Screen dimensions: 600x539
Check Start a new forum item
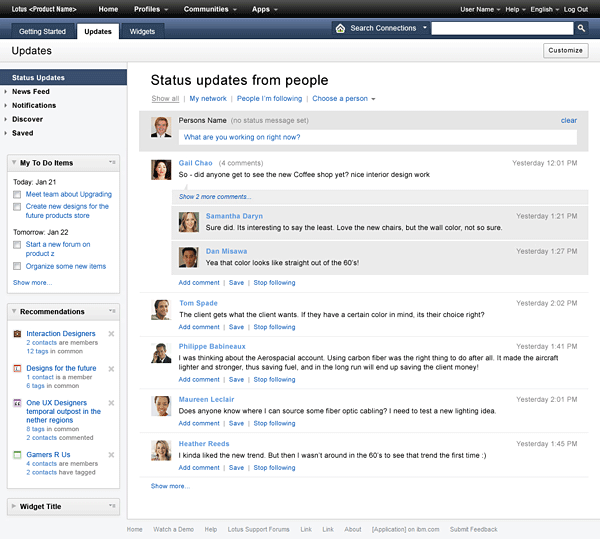coord(17,245)
